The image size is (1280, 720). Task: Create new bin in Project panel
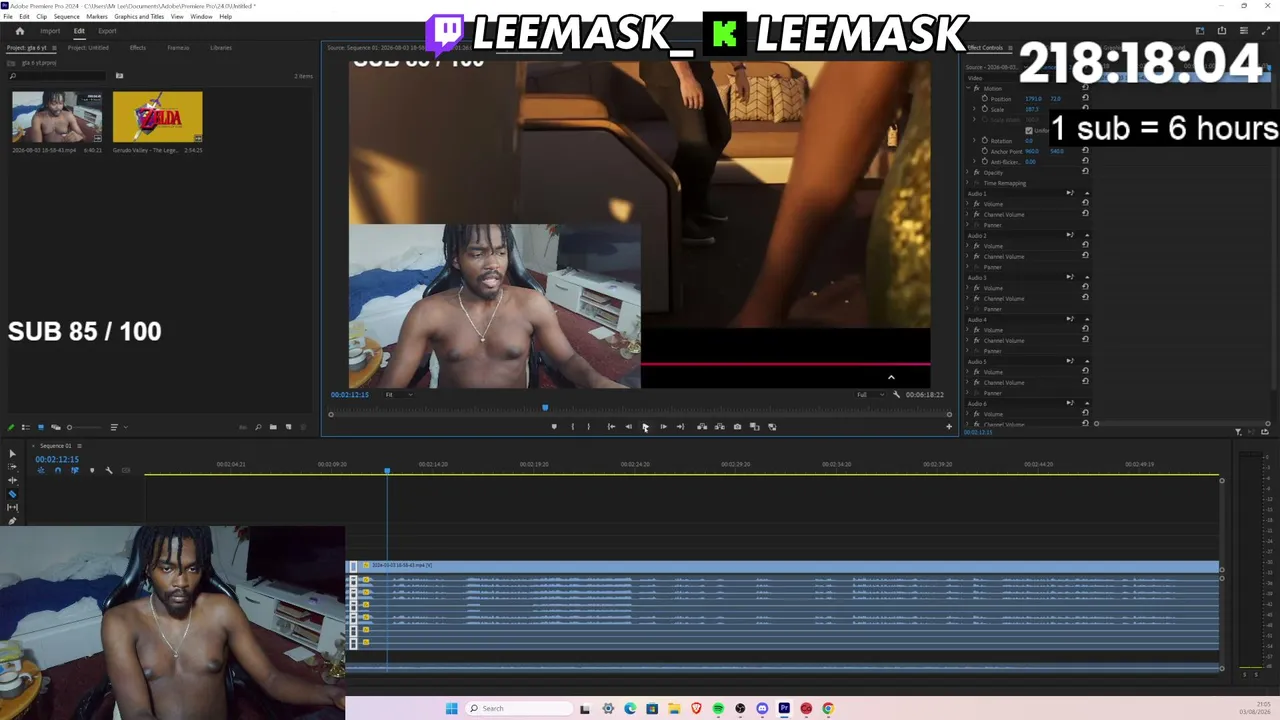273,428
